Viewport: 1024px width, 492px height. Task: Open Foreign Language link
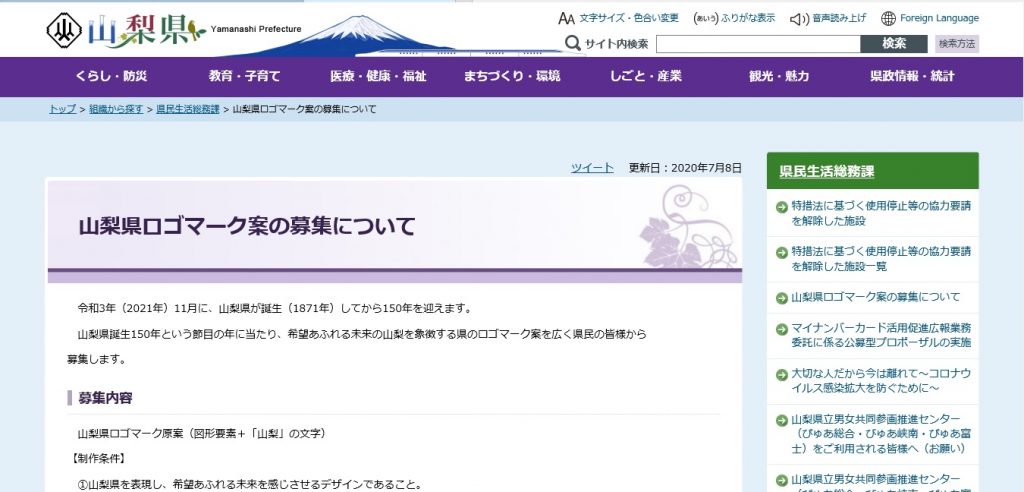pyautogui.click(x=939, y=18)
